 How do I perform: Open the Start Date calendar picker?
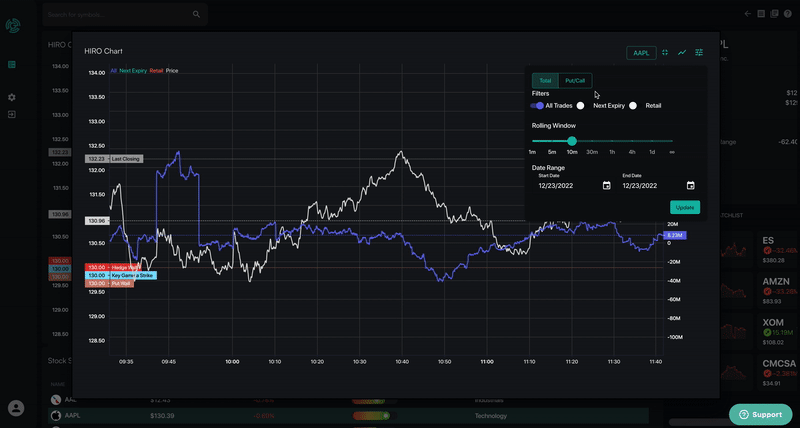[606, 186]
